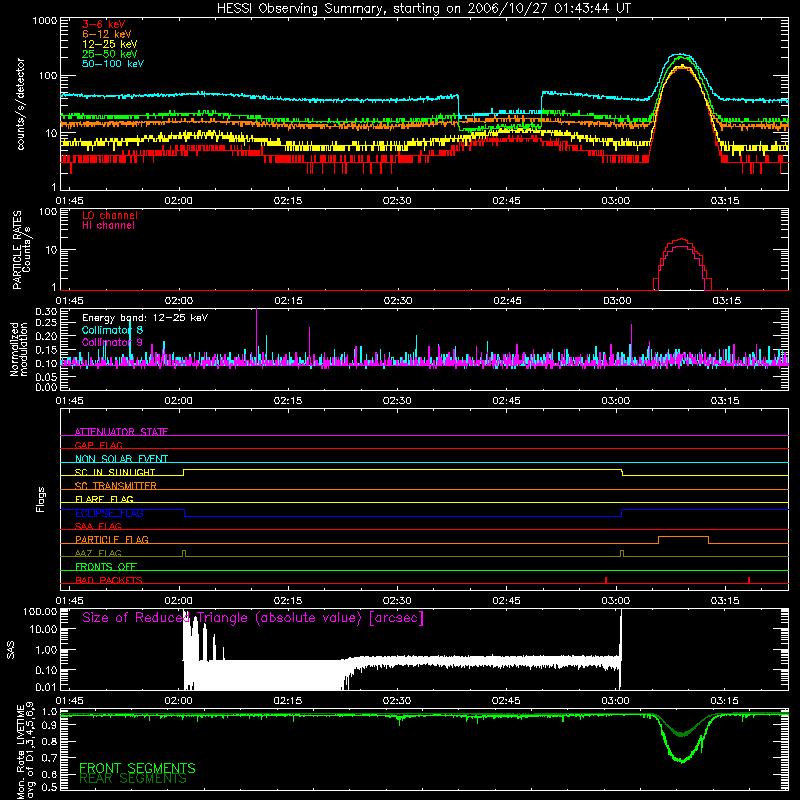800x800 pixels.
Task: Click the 'LO channel' legend label
Action: coord(110,216)
